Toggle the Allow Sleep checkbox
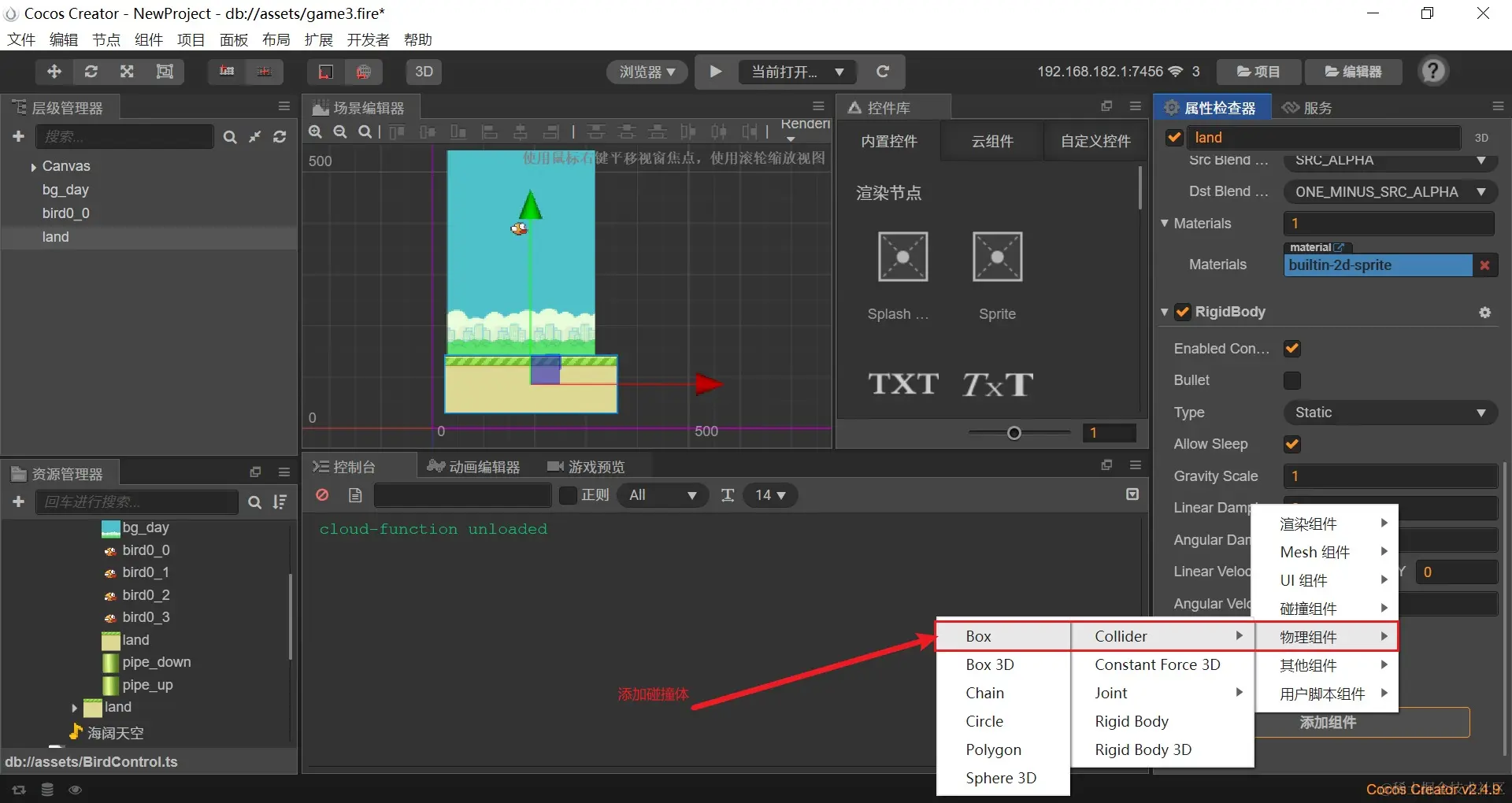Screen dimensions: 1512x803 coord(1292,444)
